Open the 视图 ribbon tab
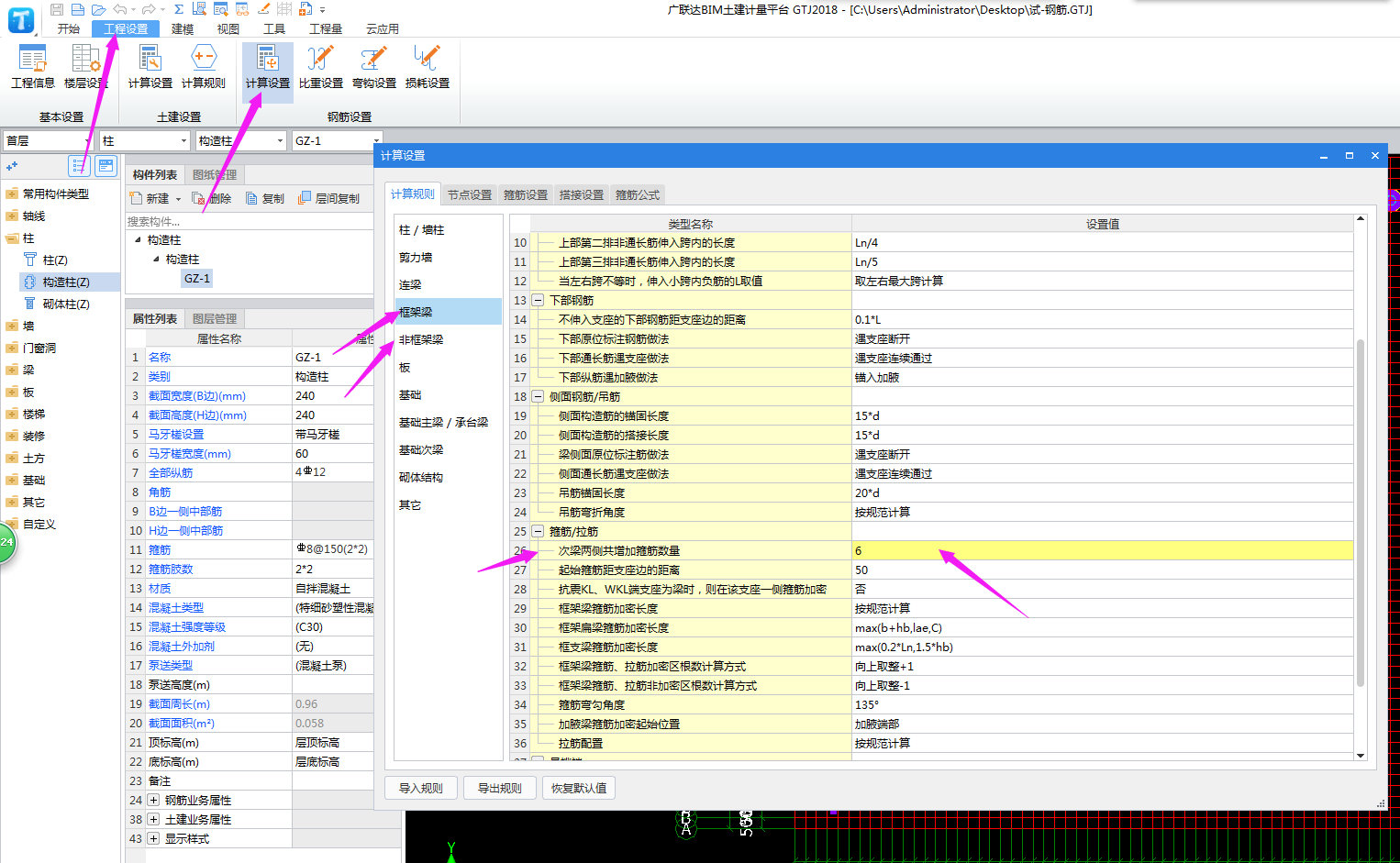 click(228, 29)
